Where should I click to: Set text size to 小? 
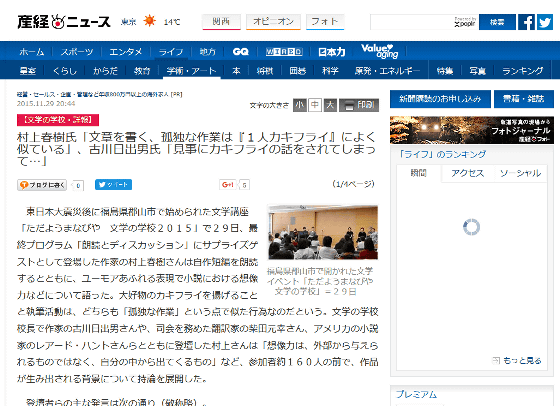point(300,105)
